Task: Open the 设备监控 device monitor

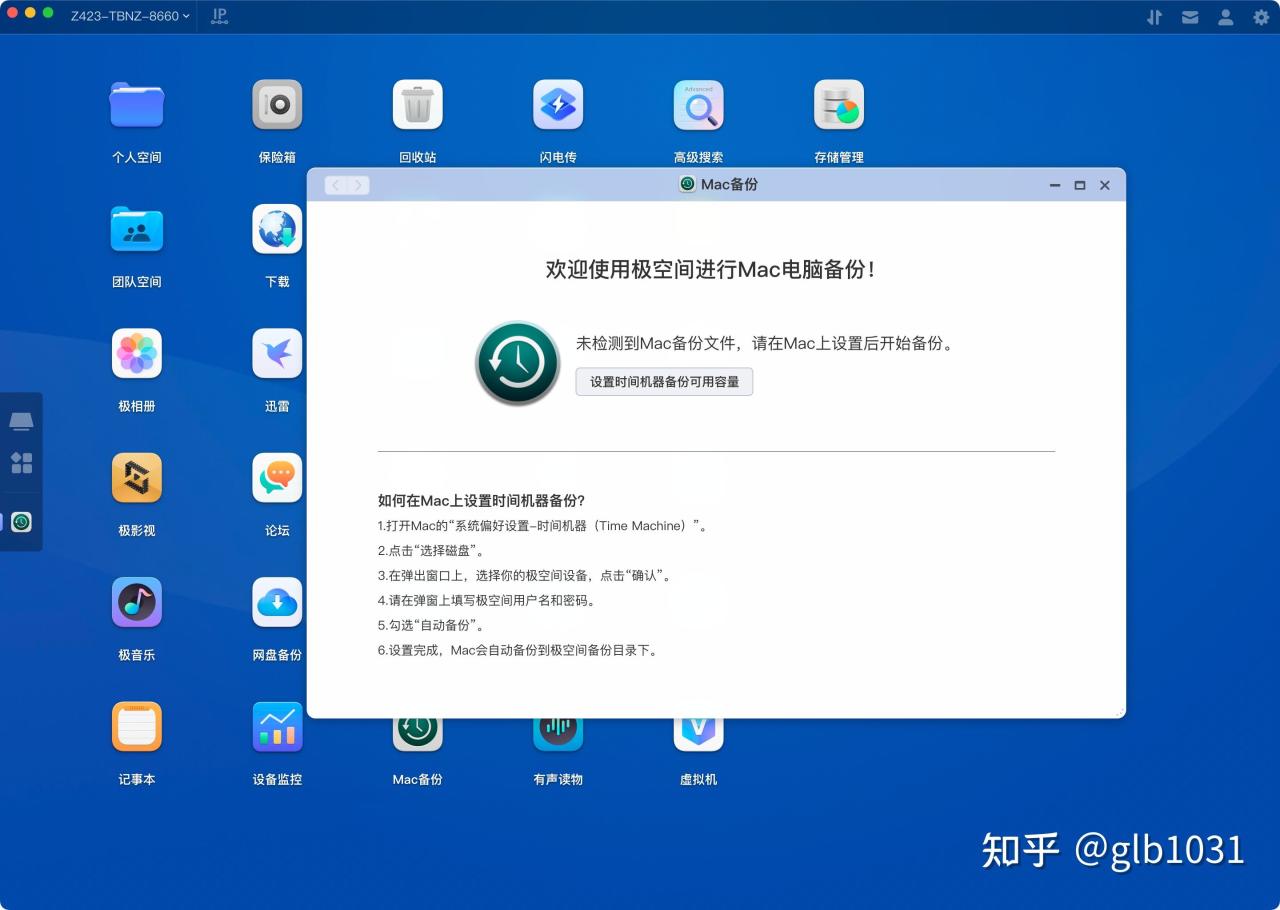Action: point(277,727)
